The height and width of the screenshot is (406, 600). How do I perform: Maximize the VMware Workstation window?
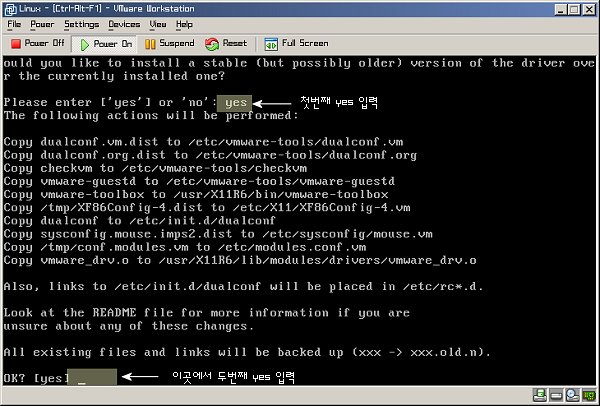574,10
